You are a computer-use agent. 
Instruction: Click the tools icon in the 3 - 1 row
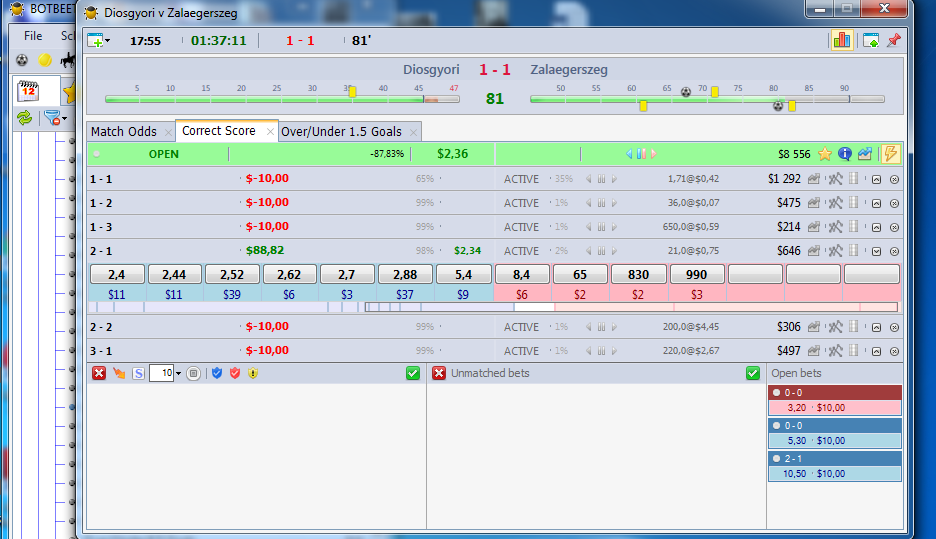tap(835, 350)
